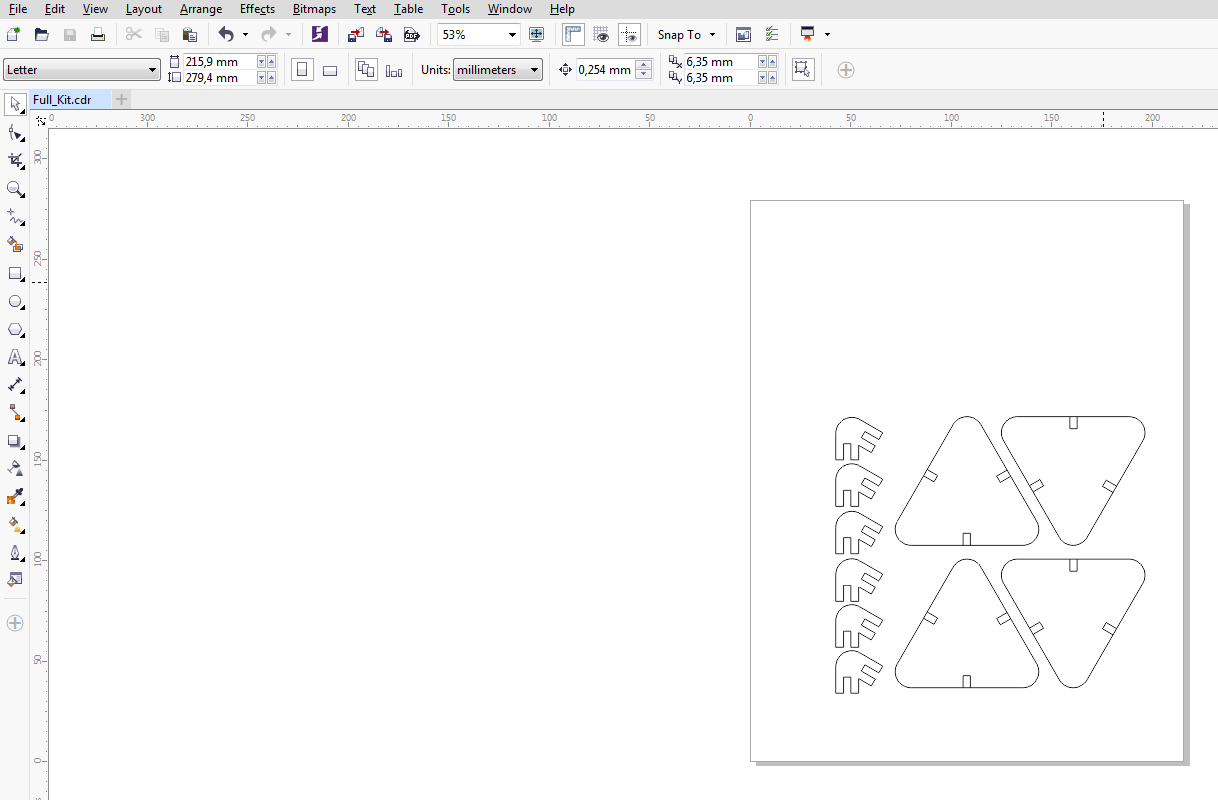This screenshot has height=800, width=1218.
Task: Click the page width field 215,9 mm
Action: point(219,62)
